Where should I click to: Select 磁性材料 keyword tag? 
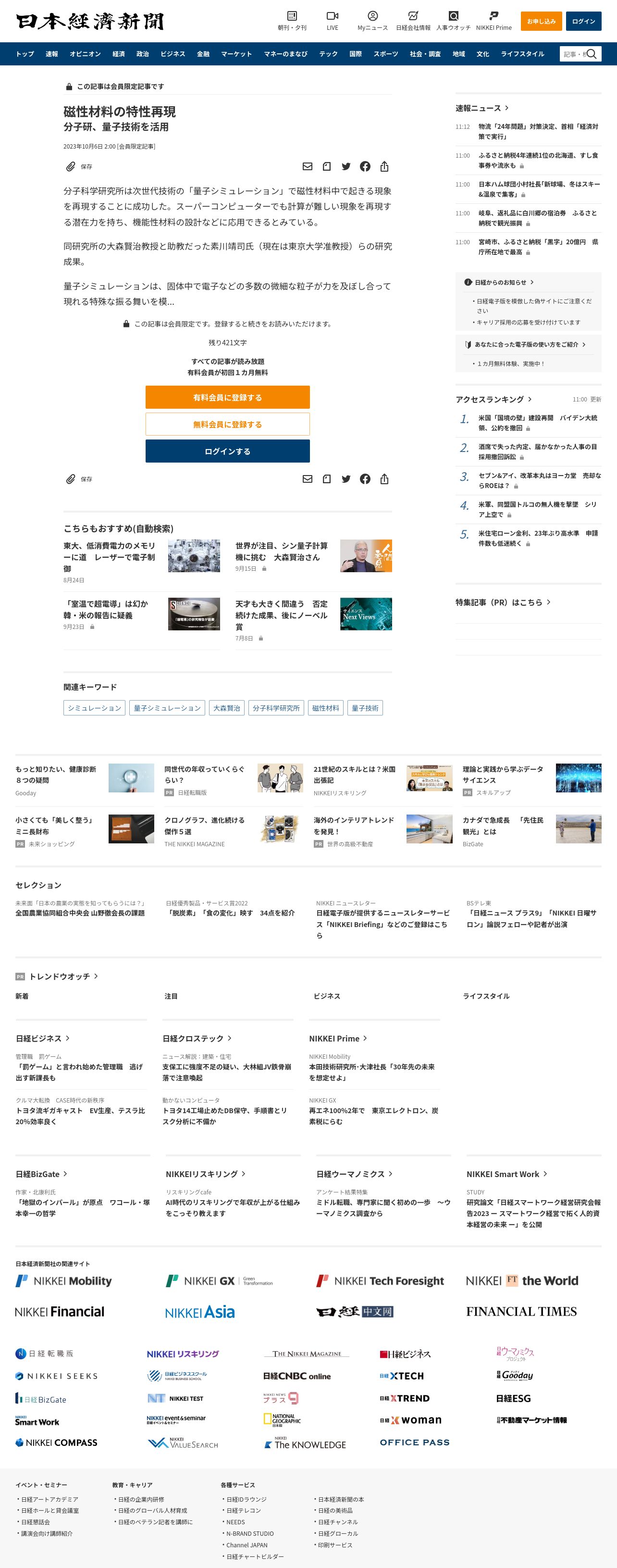click(325, 708)
